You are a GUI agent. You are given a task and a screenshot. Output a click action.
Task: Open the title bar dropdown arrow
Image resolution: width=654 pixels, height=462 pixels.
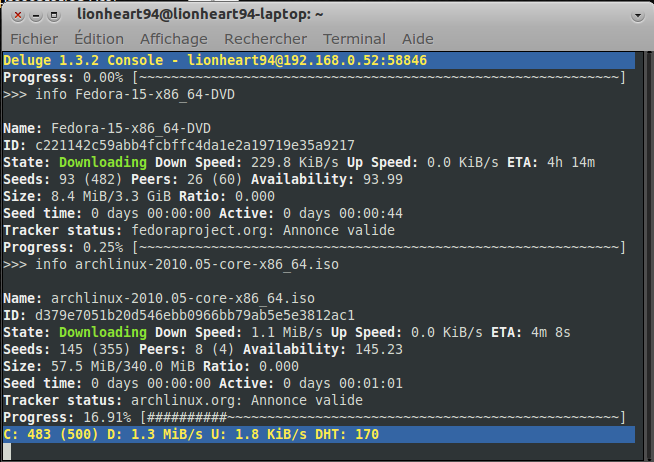pyautogui.click(x=637, y=16)
